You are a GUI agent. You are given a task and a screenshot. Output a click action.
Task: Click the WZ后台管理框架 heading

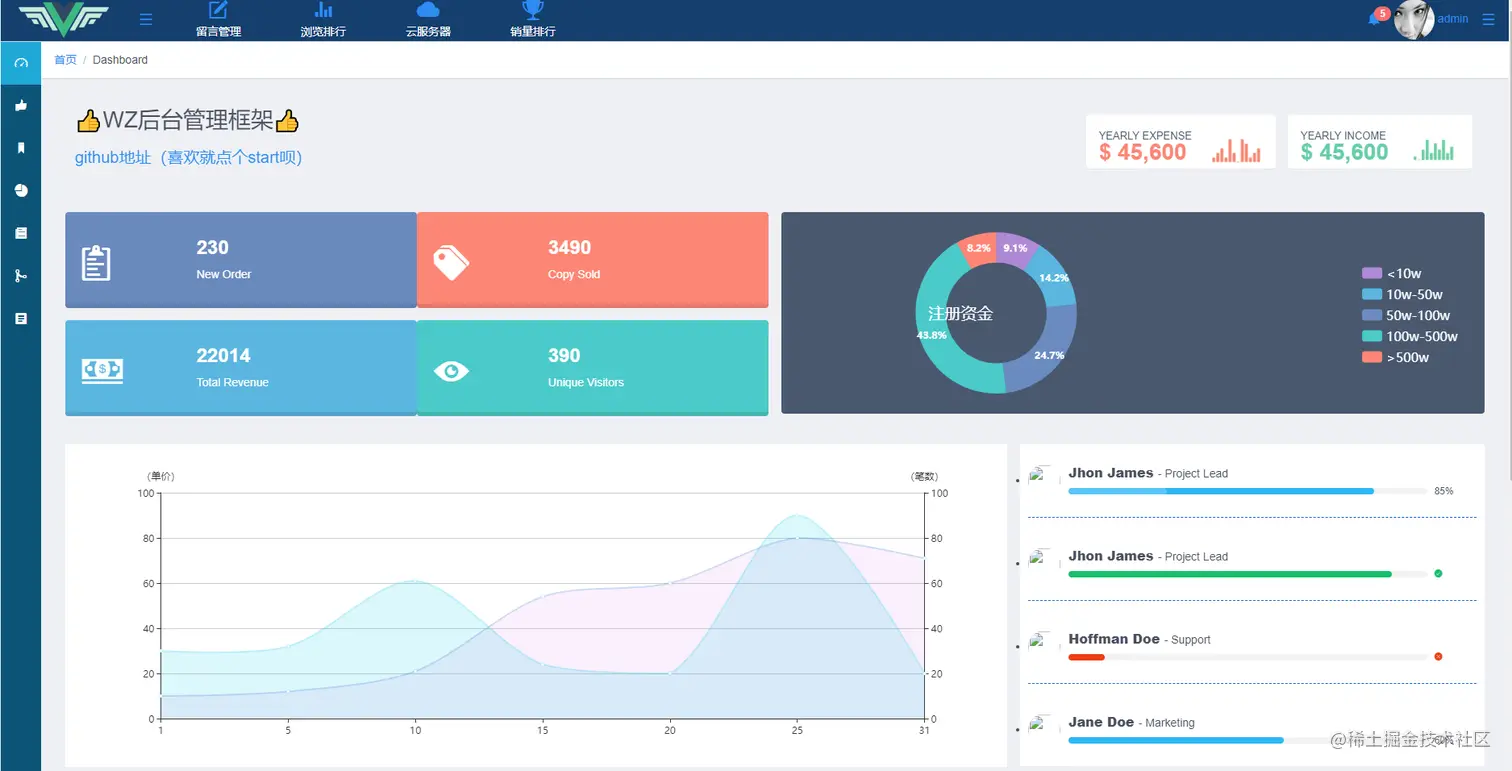point(188,121)
